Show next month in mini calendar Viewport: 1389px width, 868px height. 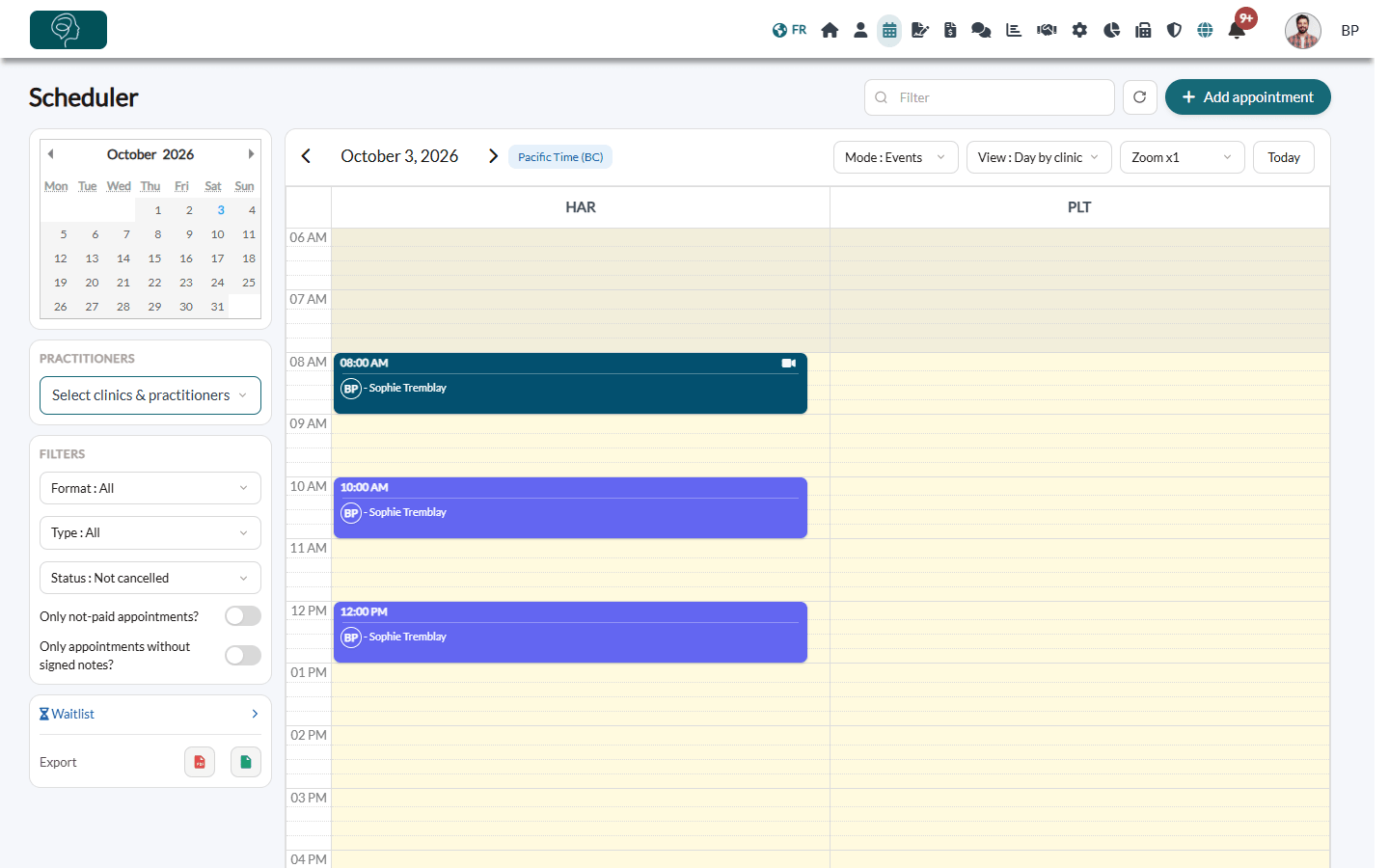pos(251,154)
